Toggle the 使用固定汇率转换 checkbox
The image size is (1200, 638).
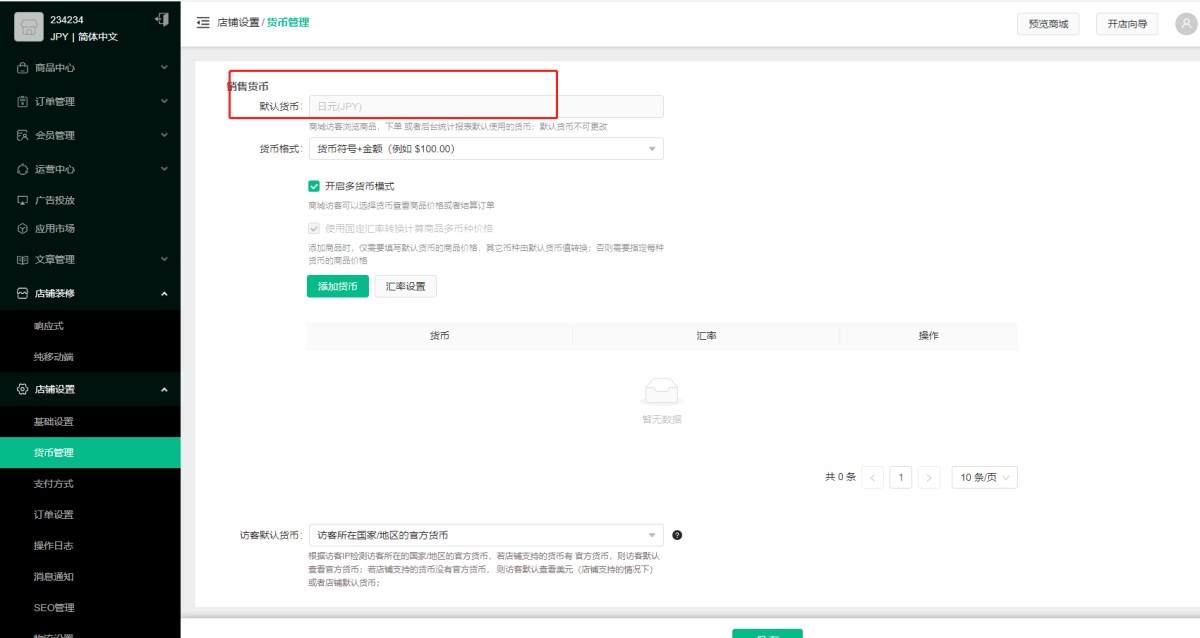pos(314,228)
